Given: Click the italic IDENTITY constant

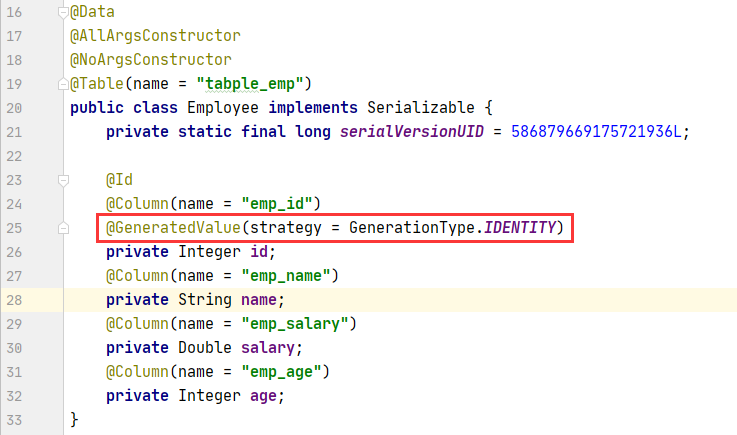Looking at the screenshot, I should (518, 230).
